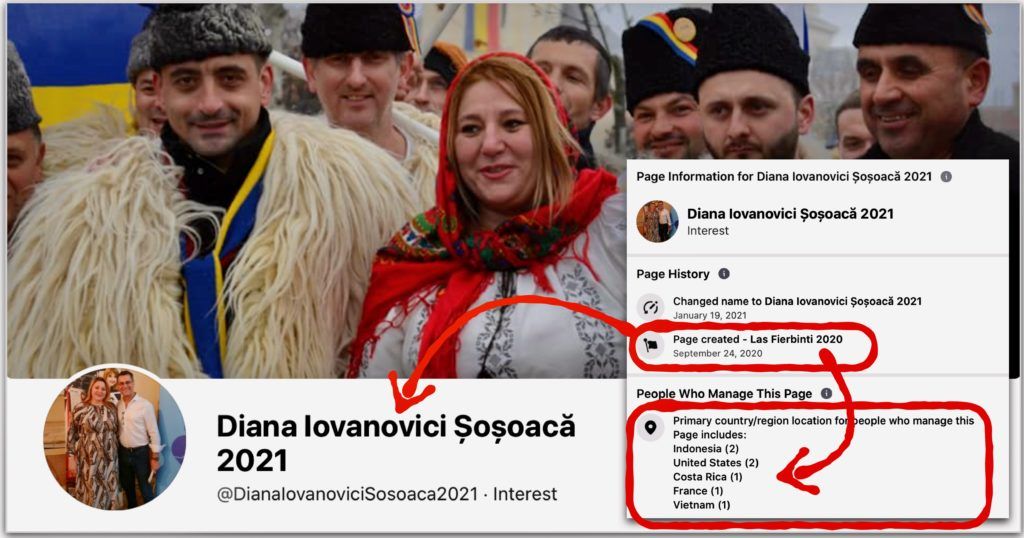This screenshot has width=1024, height=538.
Task: Select Page created - Las Fierbinti 2020 entry
Action: 758,345
